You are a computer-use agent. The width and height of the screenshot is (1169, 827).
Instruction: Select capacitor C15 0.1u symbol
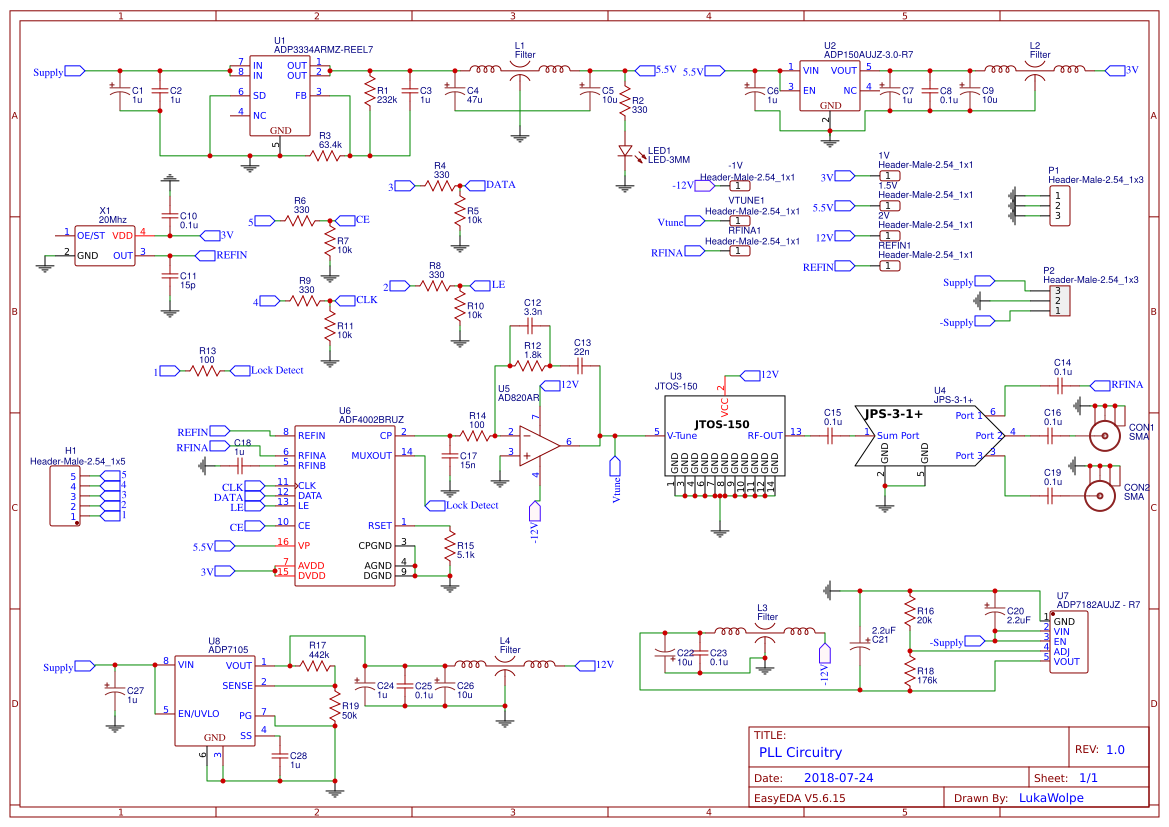[830, 435]
